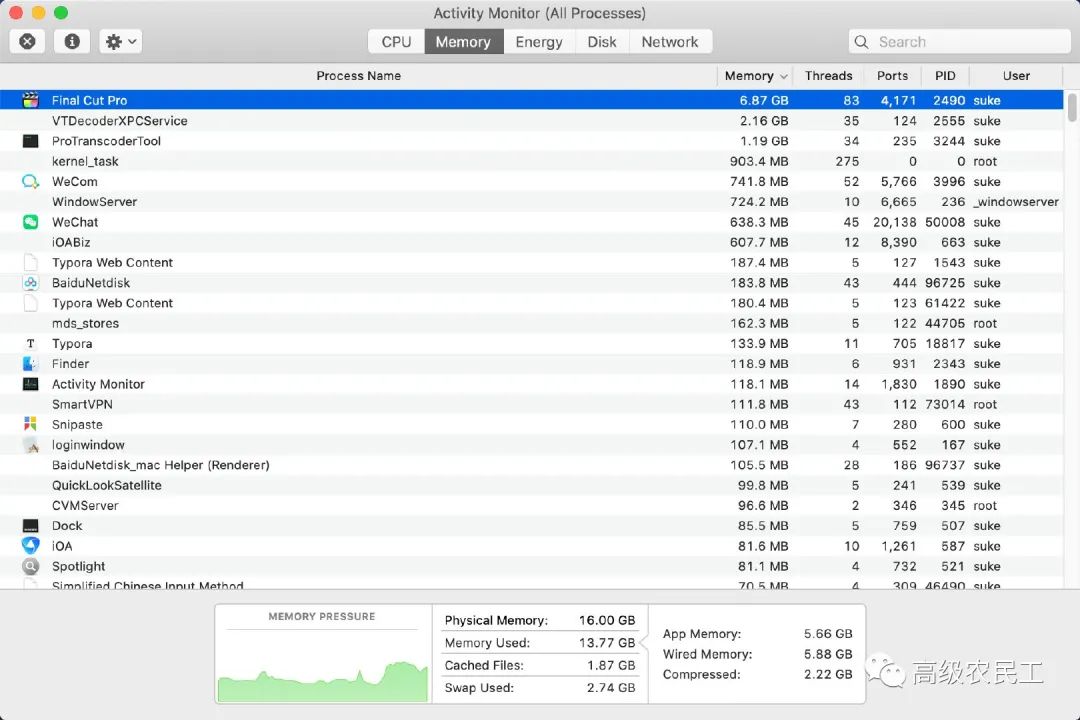Click the Final Cut Pro clapperboard icon

pos(30,100)
